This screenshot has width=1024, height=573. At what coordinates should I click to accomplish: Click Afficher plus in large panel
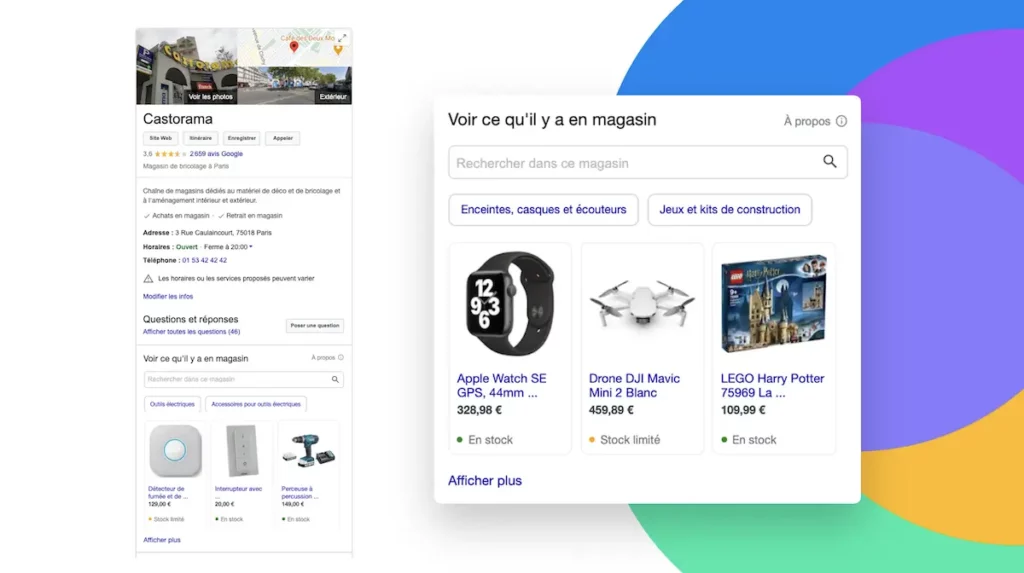point(485,480)
